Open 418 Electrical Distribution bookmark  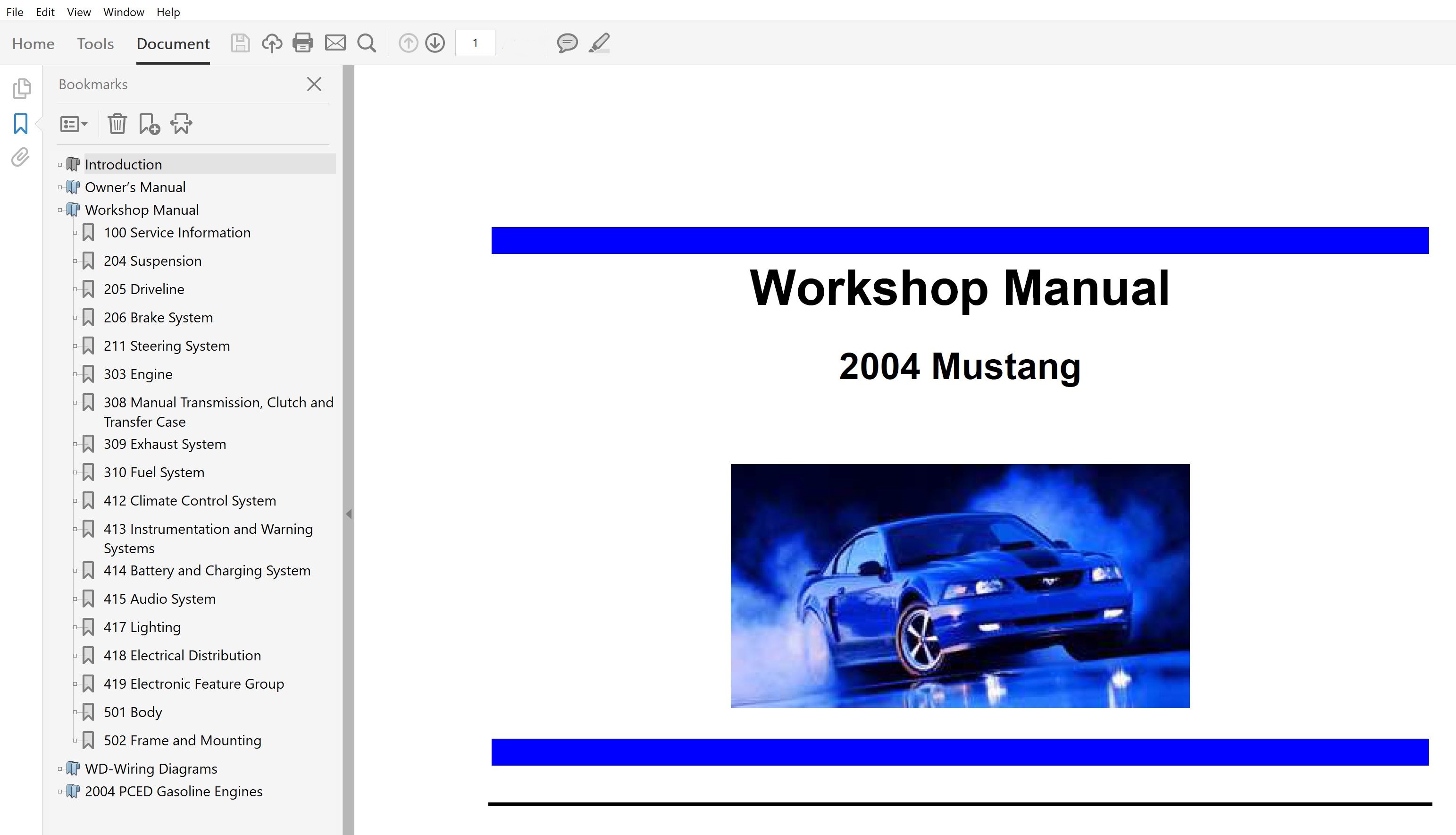(x=182, y=656)
